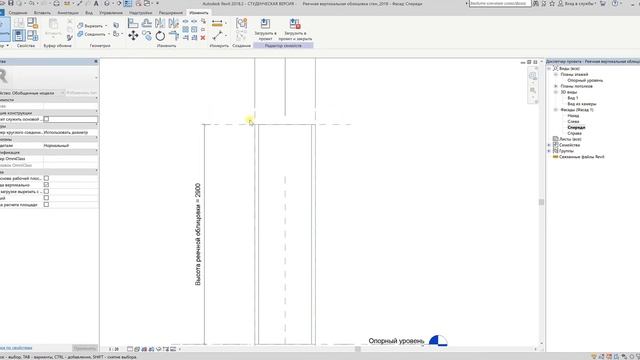Viewport: 640px width, 360px height.
Task: Collapse the 'Фасады (Фасад 1)' tree node
Action: (556, 110)
